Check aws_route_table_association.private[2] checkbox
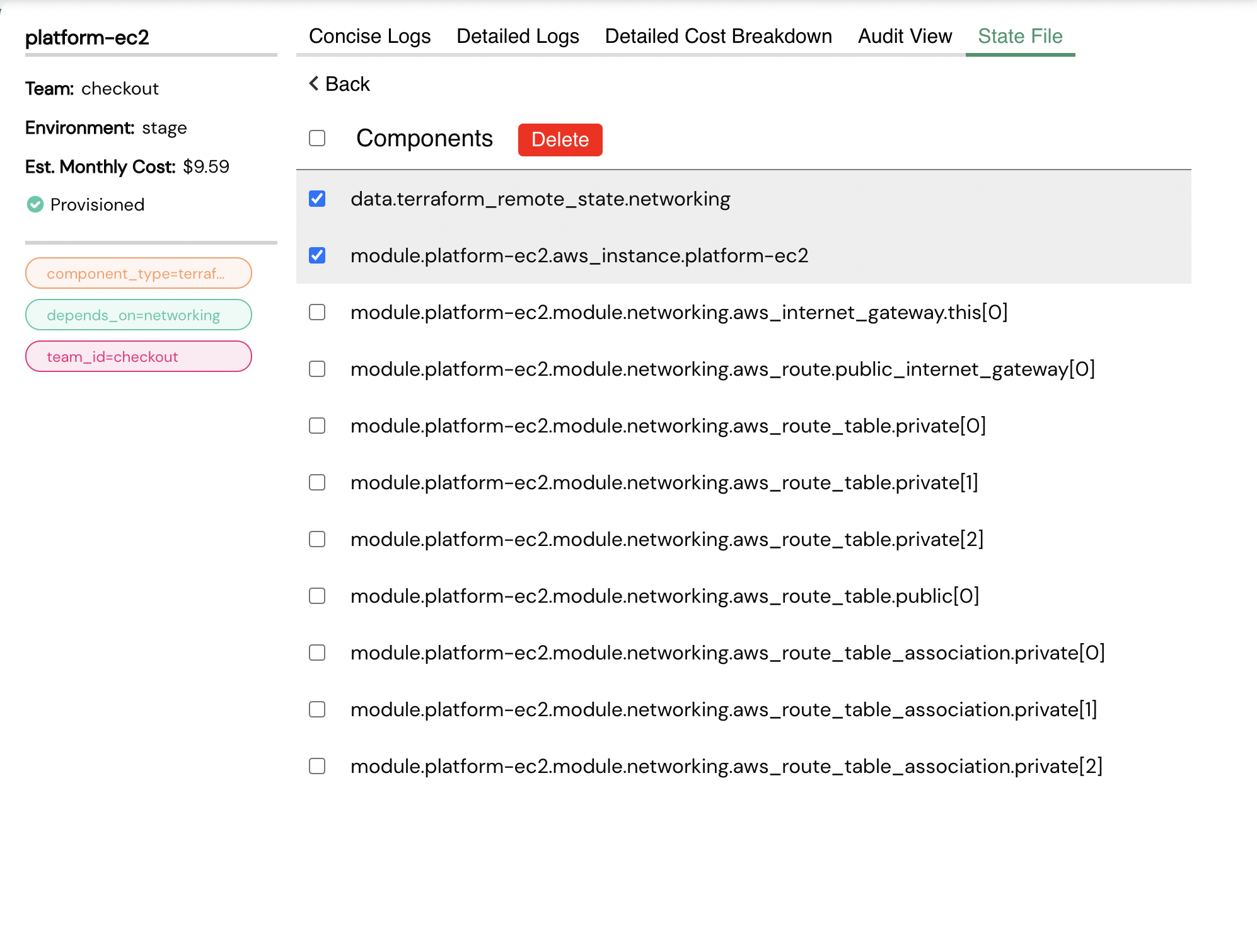 [x=317, y=766]
